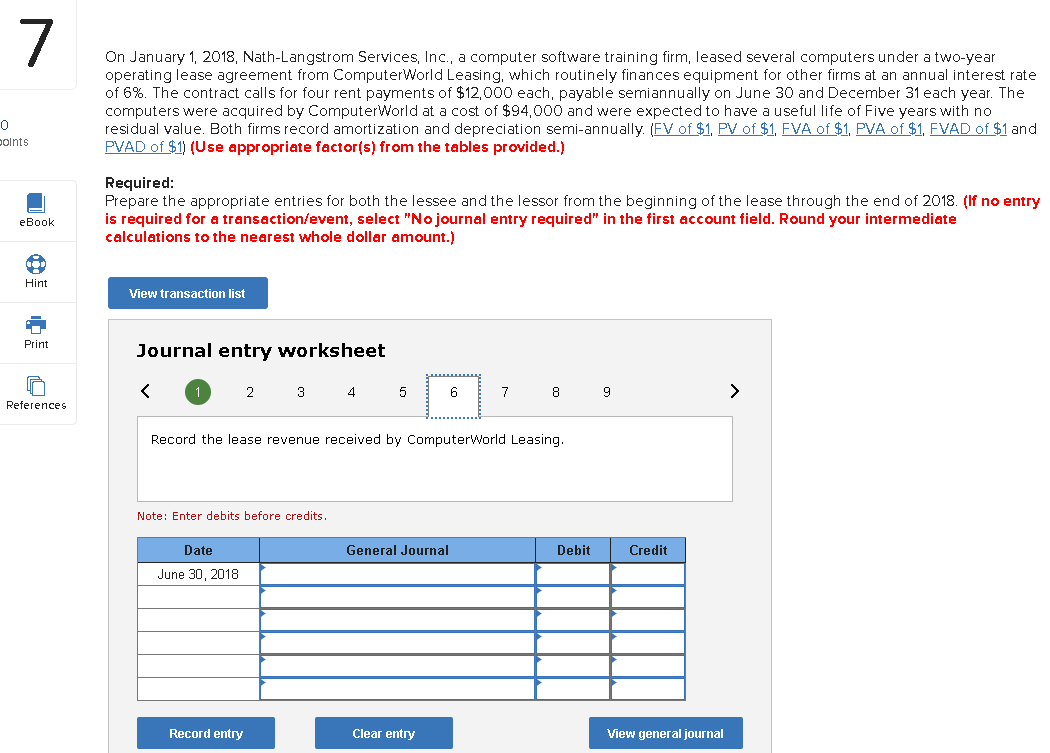This screenshot has width=1050, height=753.
Task: Click Debit field in fourth row
Action: pos(573,643)
